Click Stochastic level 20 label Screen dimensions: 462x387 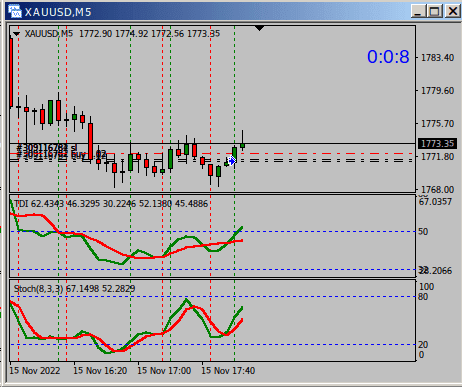tap(423, 345)
